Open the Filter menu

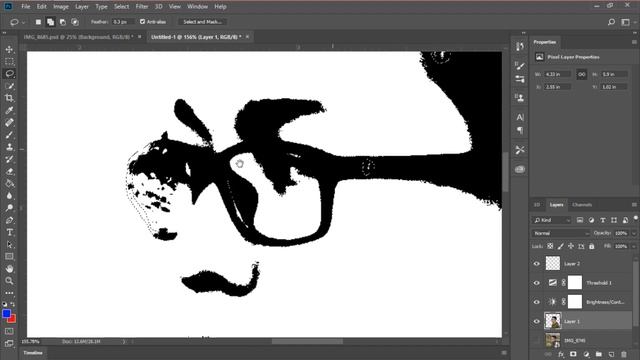coord(142,7)
